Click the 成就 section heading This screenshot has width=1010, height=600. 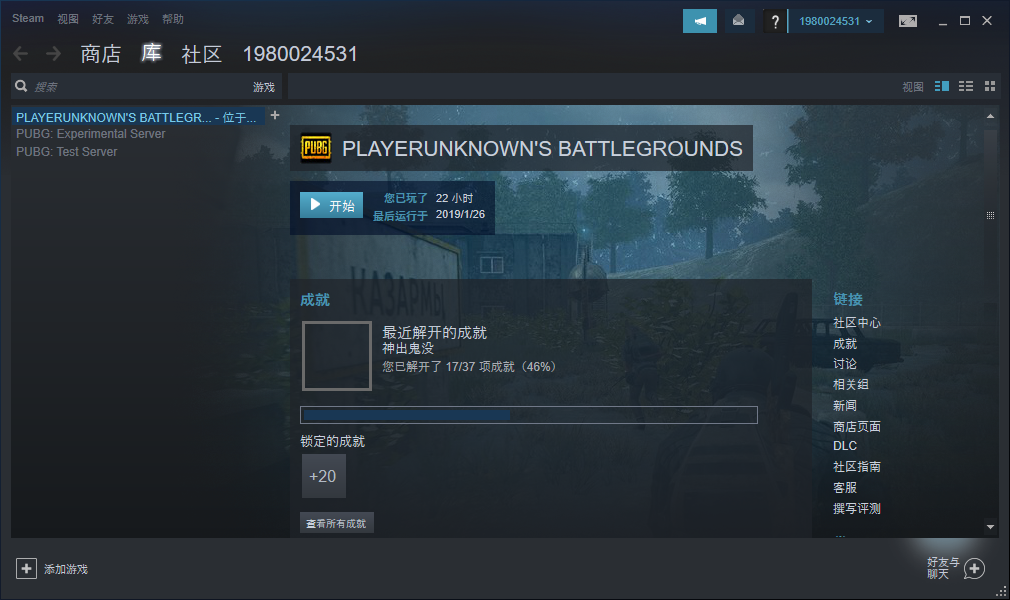coord(315,300)
